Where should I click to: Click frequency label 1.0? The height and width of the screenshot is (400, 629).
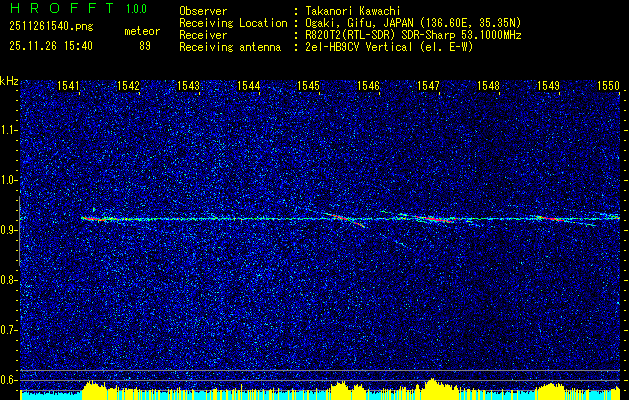(x=8, y=180)
